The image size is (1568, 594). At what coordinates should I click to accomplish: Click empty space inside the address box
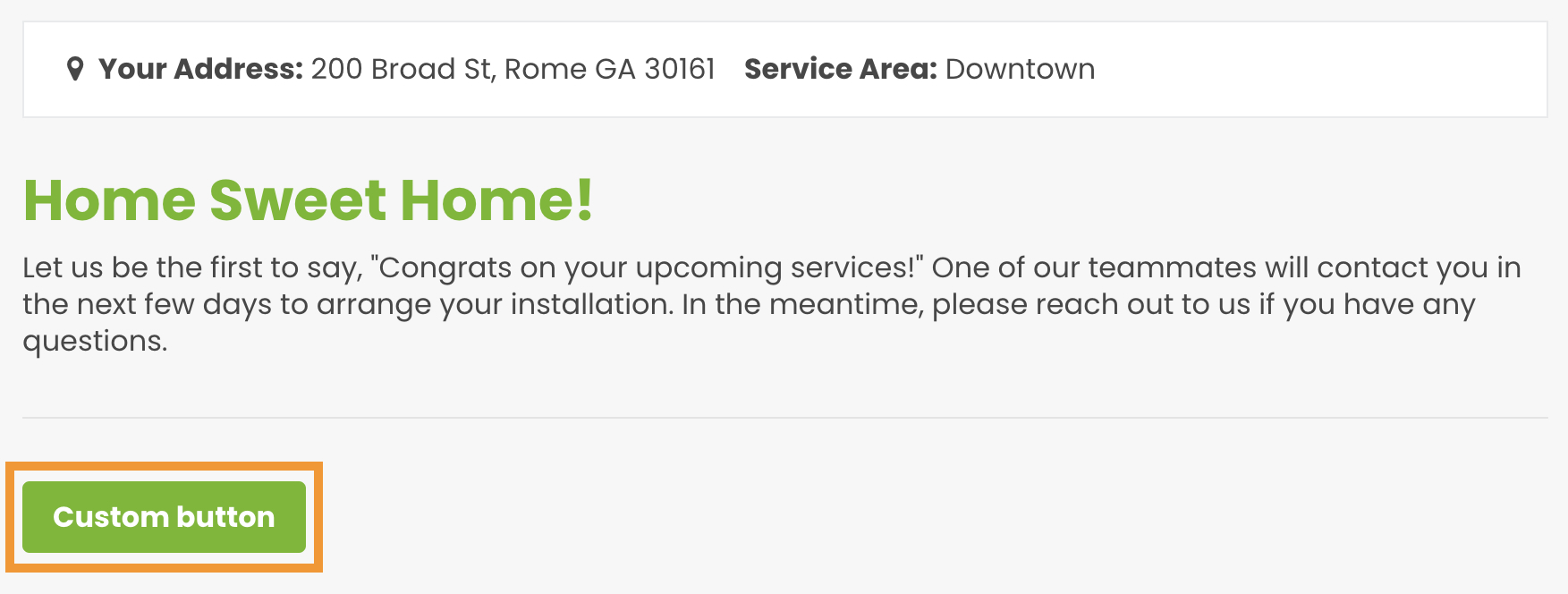pyautogui.click(x=1324, y=70)
